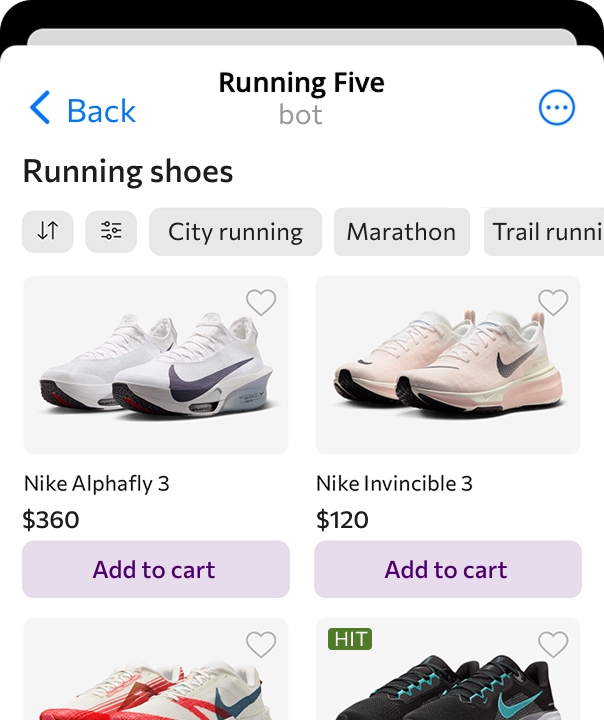Add Nike Invincible 3 to cart
The image size is (604, 720).
(x=447, y=569)
